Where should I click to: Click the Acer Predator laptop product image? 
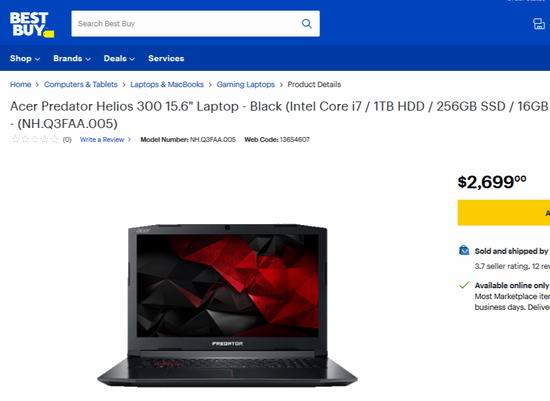[x=227, y=305]
